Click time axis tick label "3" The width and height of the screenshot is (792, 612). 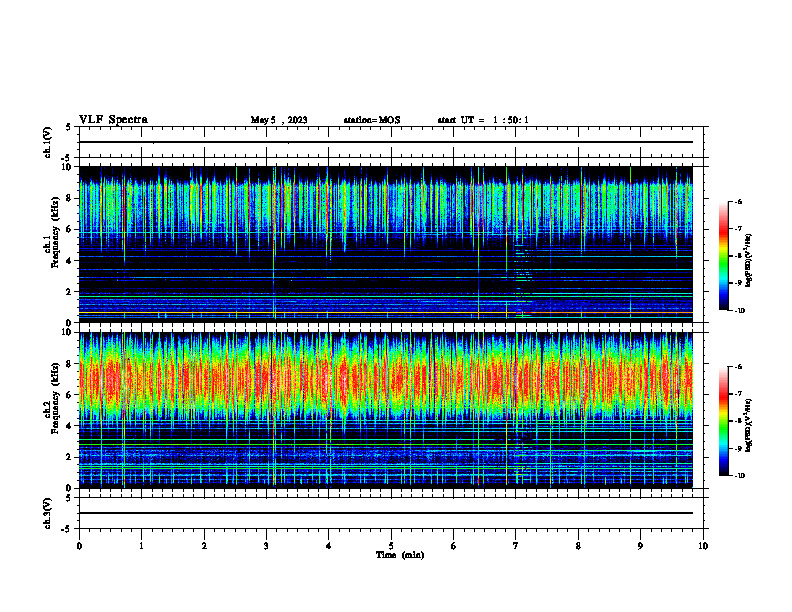coord(266,546)
